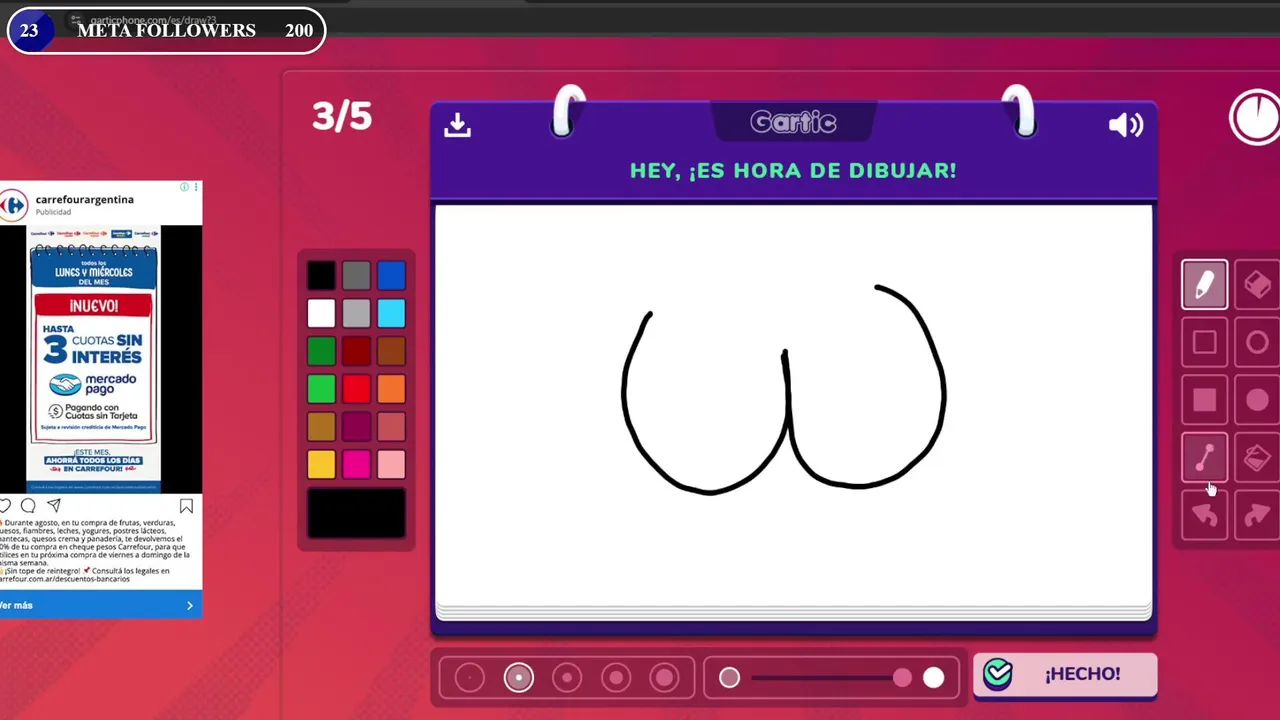The width and height of the screenshot is (1280, 720).
Task: Pick the hot pink color swatch
Action: coord(356,465)
